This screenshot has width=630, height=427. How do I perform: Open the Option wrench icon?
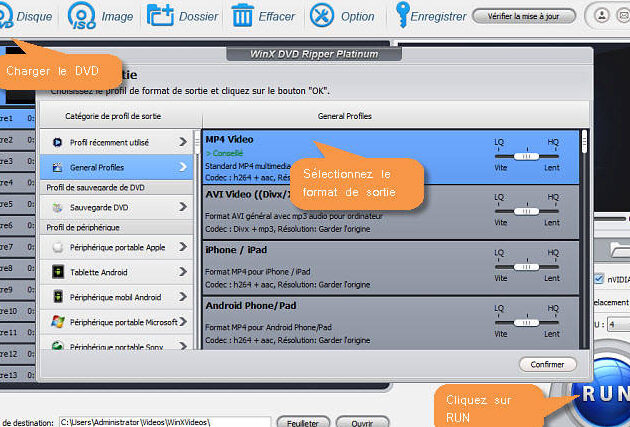pos(322,16)
